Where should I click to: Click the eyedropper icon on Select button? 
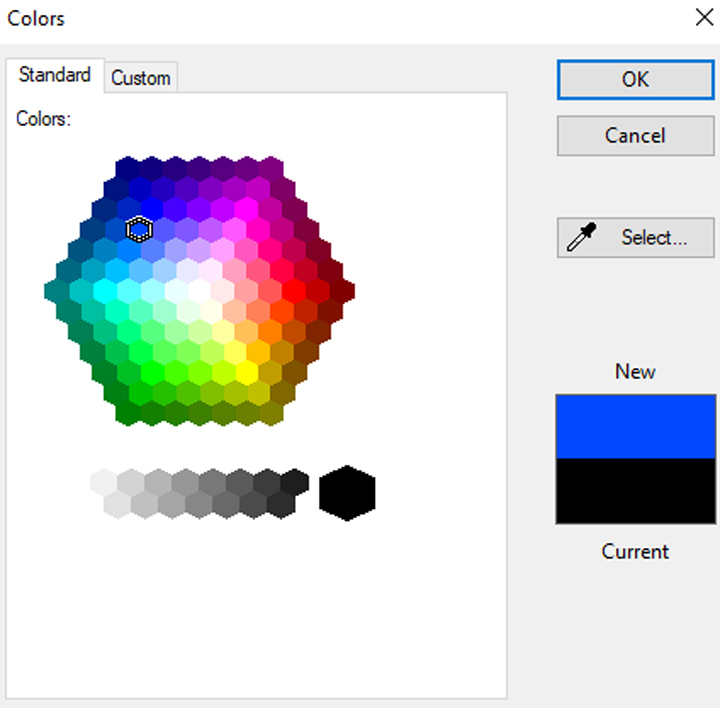point(583,239)
